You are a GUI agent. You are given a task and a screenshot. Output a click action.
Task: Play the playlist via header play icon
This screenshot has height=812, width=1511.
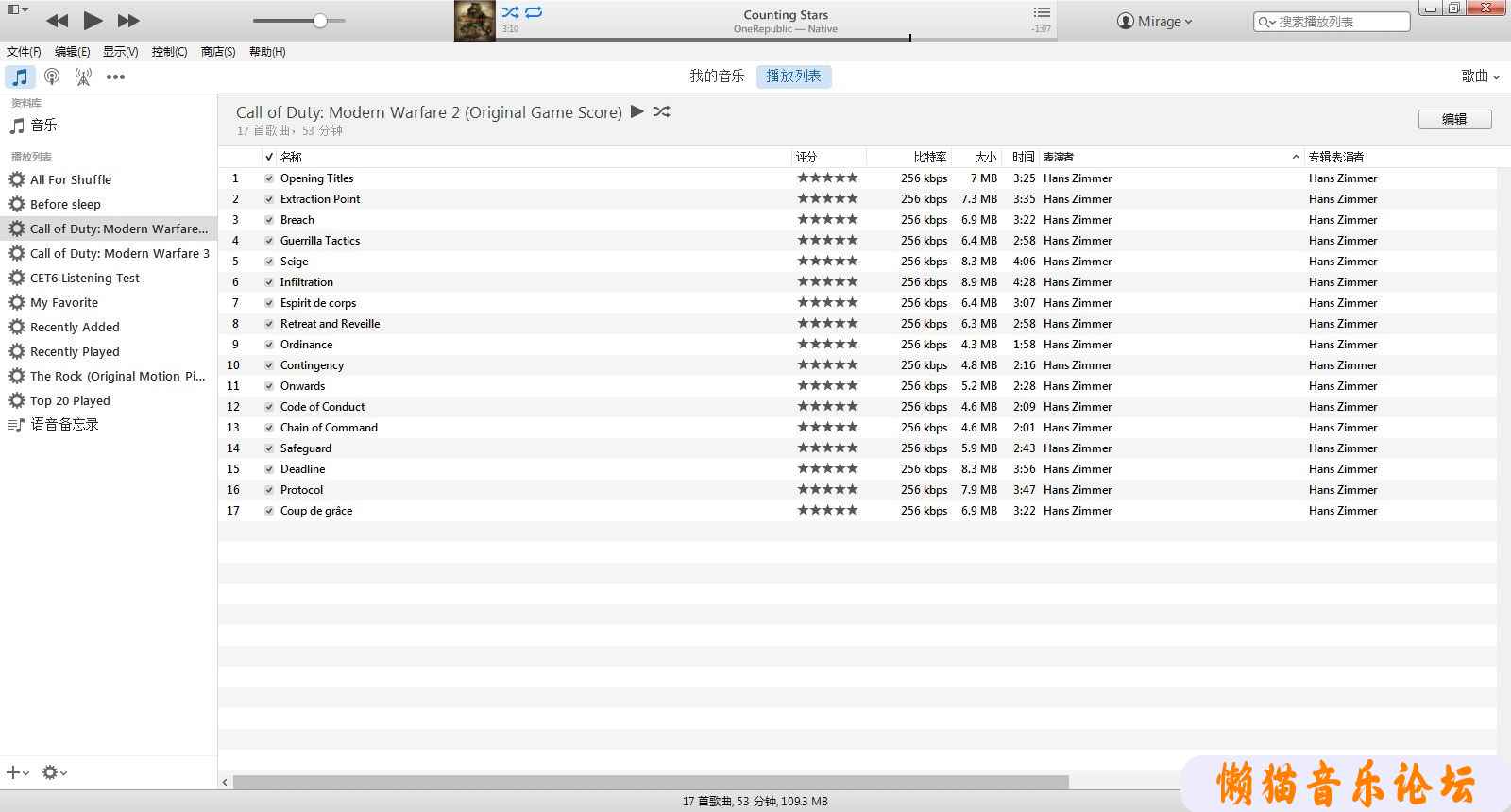(637, 111)
